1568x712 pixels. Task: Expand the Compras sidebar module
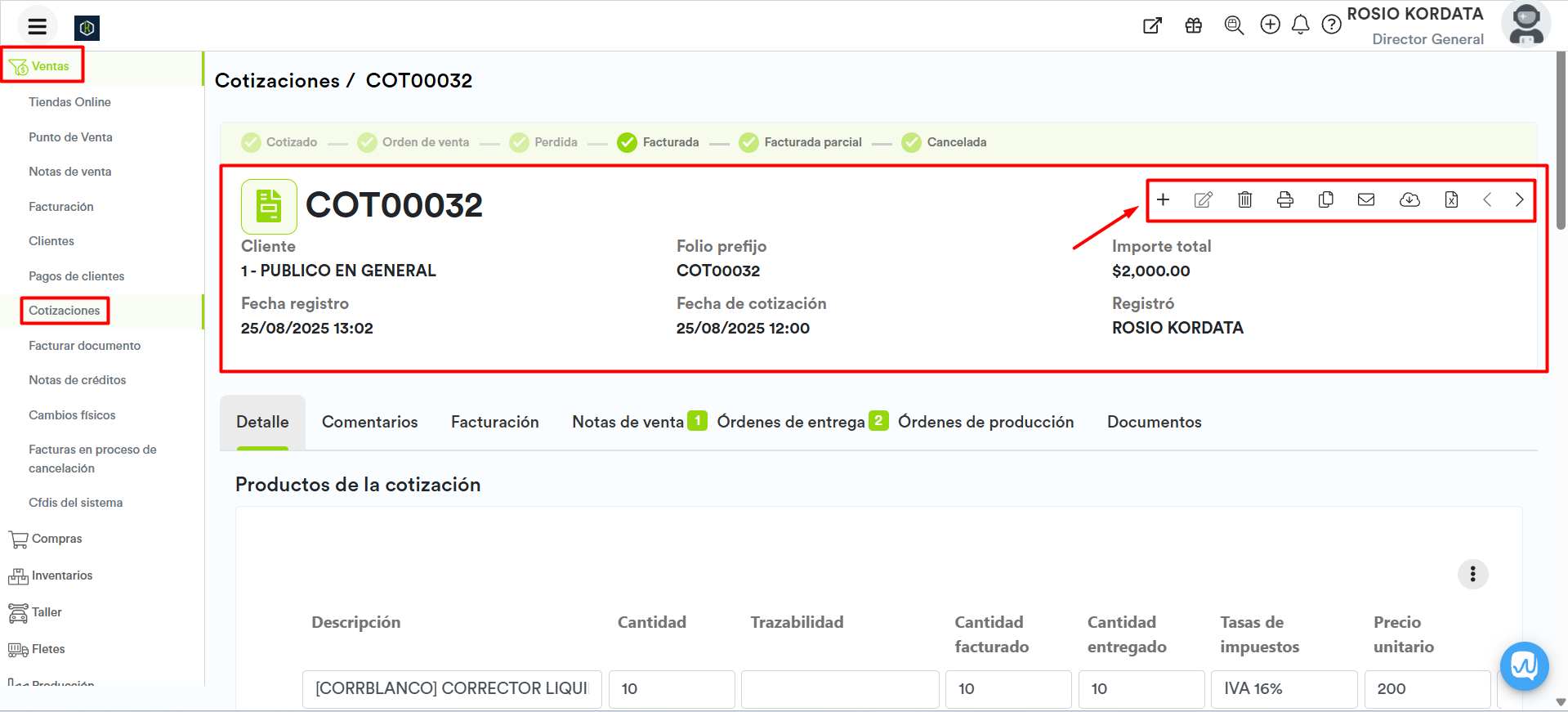56,539
